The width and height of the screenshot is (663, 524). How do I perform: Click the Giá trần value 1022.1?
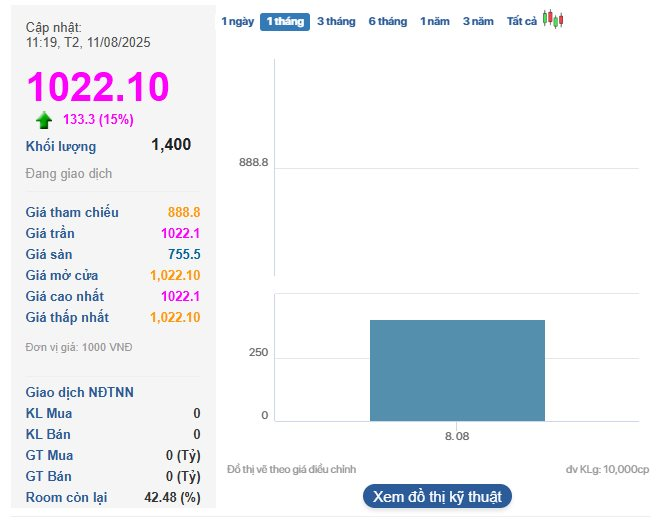[x=181, y=233]
